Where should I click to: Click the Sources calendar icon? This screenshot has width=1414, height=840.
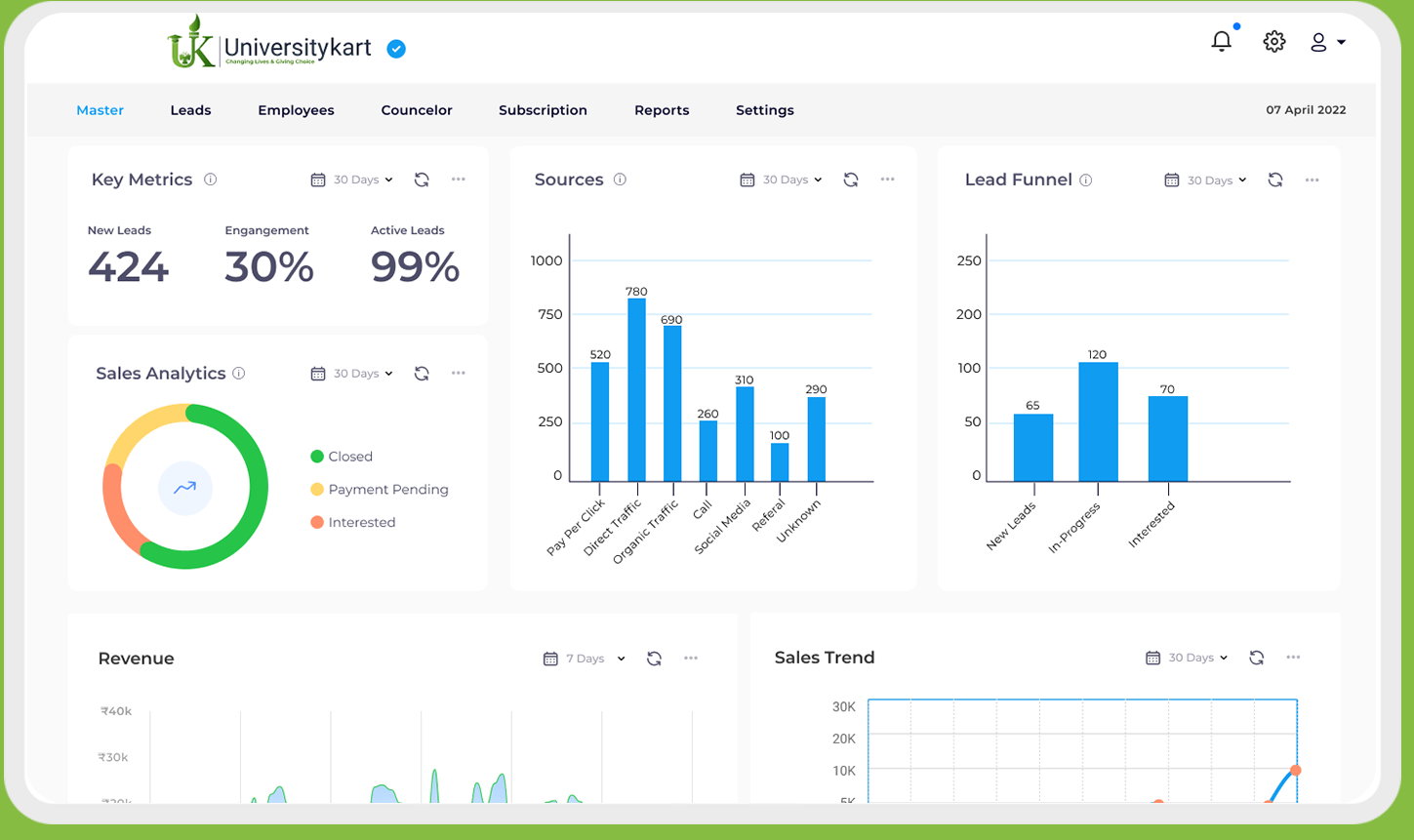point(747,180)
